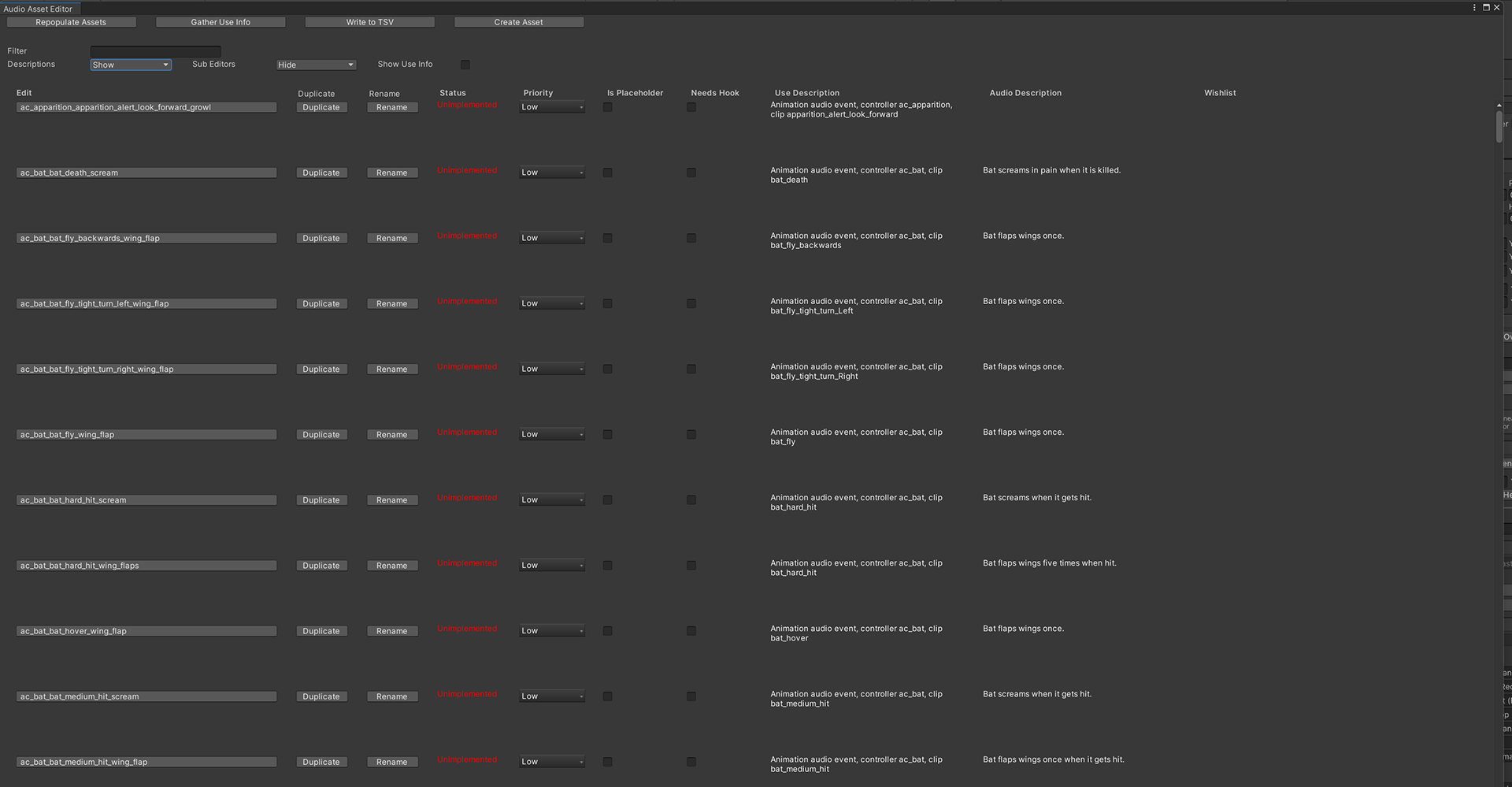This screenshot has height=787, width=1512.
Task: Open Priority dropdown for ac_bat_bat_medium_hit_wing_flap
Action: 552,762
